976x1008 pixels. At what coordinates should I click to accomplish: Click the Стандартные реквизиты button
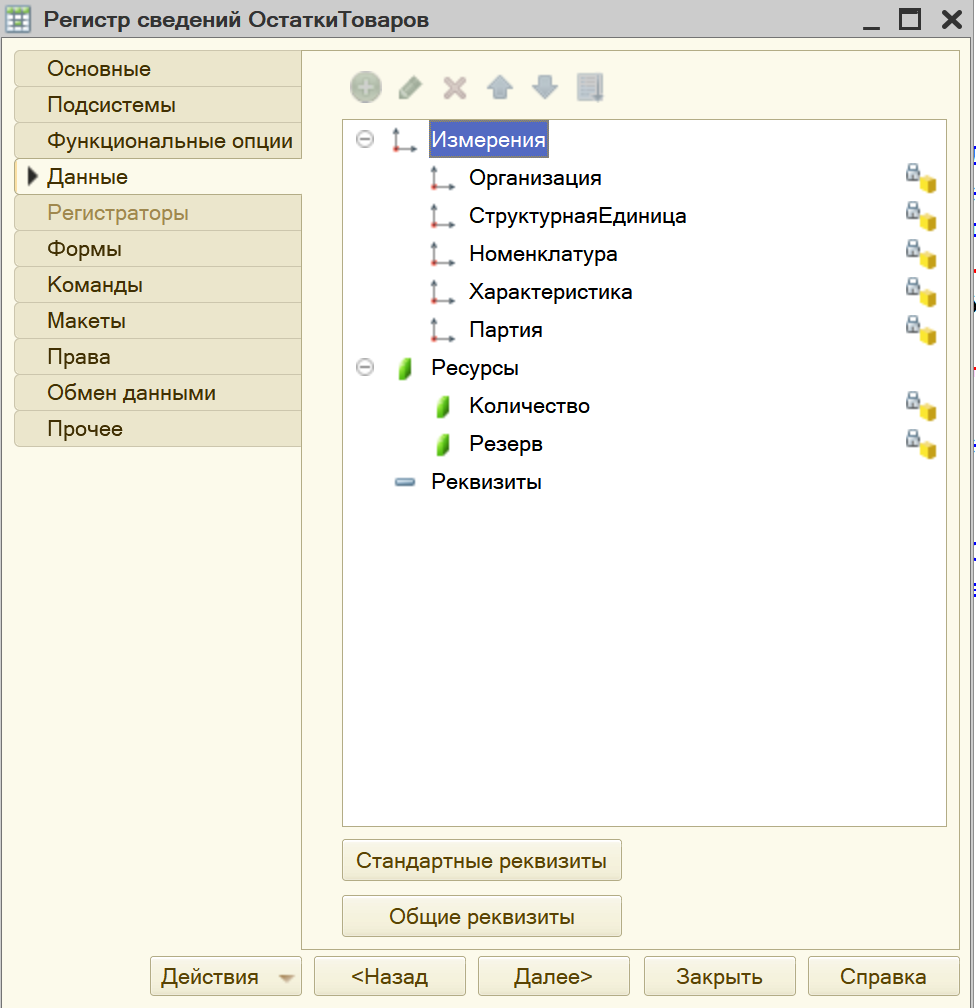click(482, 860)
